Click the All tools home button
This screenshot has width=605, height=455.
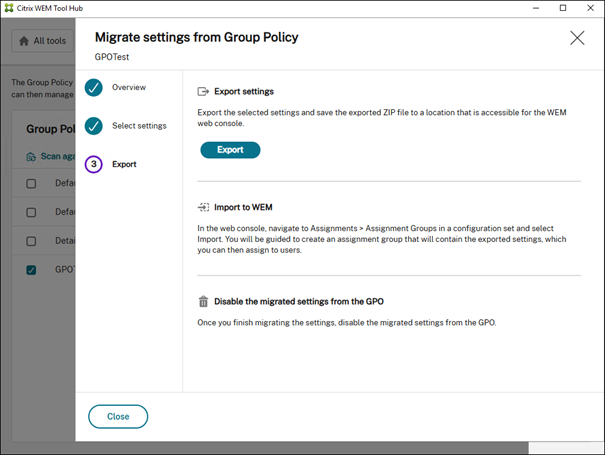point(42,41)
